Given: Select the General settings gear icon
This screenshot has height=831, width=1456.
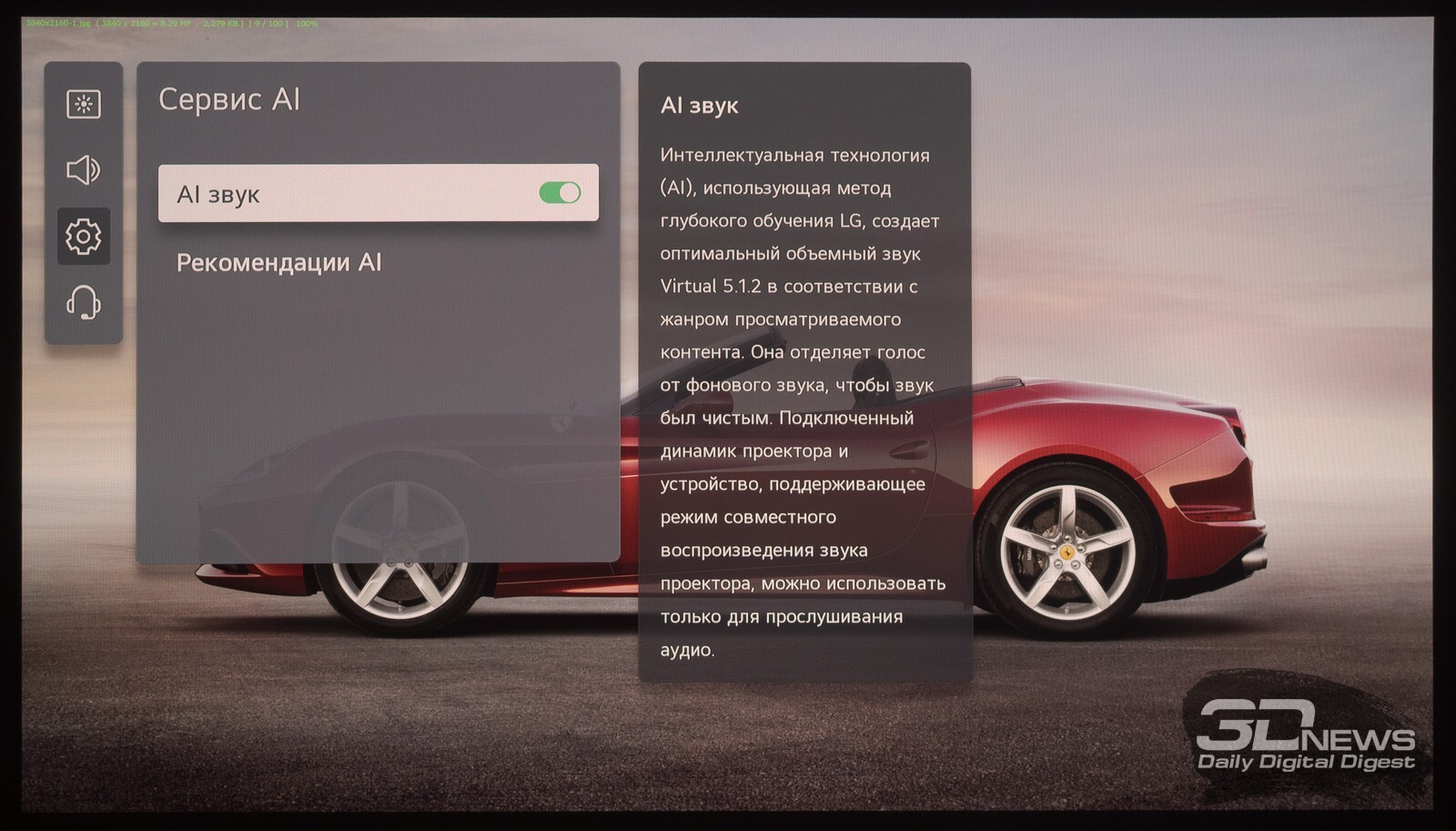Looking at the screenshot, I should [84, 237].
